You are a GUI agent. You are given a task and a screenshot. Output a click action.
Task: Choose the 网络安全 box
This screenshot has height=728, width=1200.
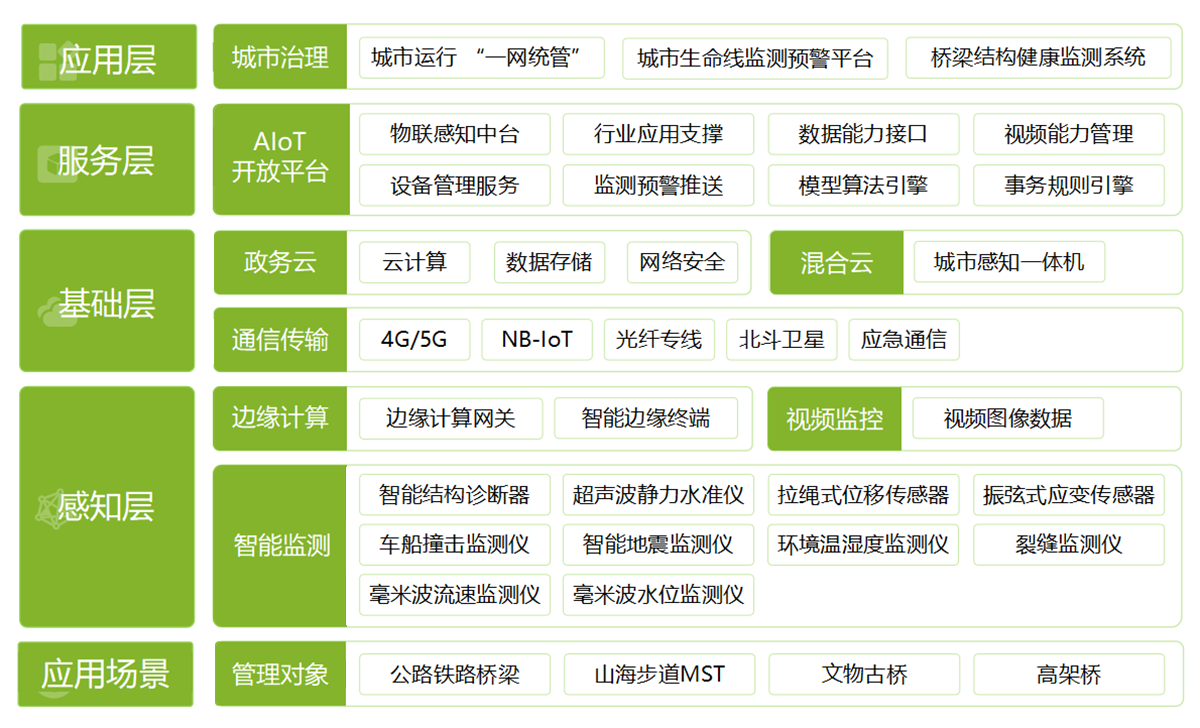[683, 263]
